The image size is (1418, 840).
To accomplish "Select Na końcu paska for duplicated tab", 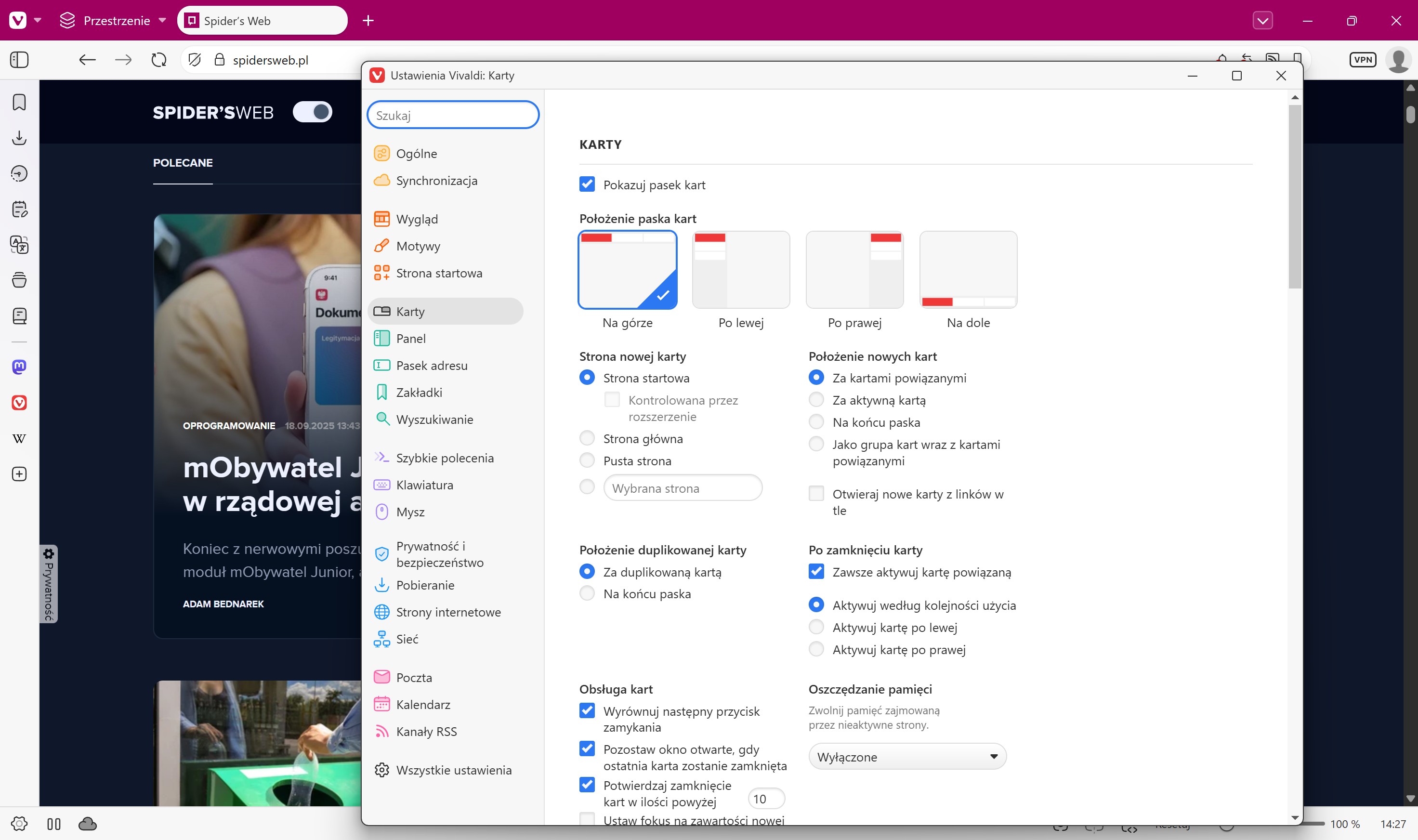I will (x=587, y=593).
